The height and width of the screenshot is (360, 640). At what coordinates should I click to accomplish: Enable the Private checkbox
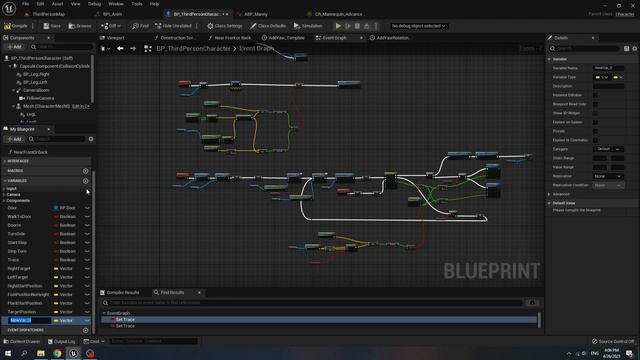595,131
